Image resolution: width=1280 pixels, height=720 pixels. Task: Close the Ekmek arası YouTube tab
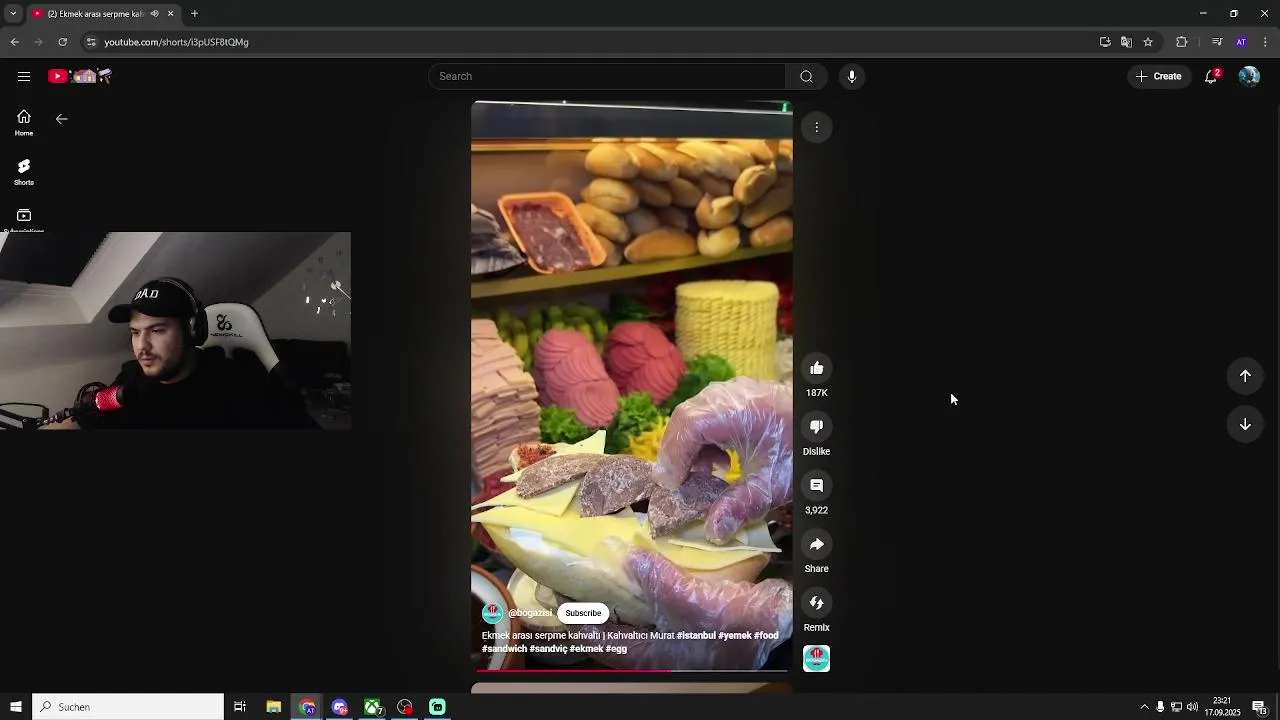point(170,14)
